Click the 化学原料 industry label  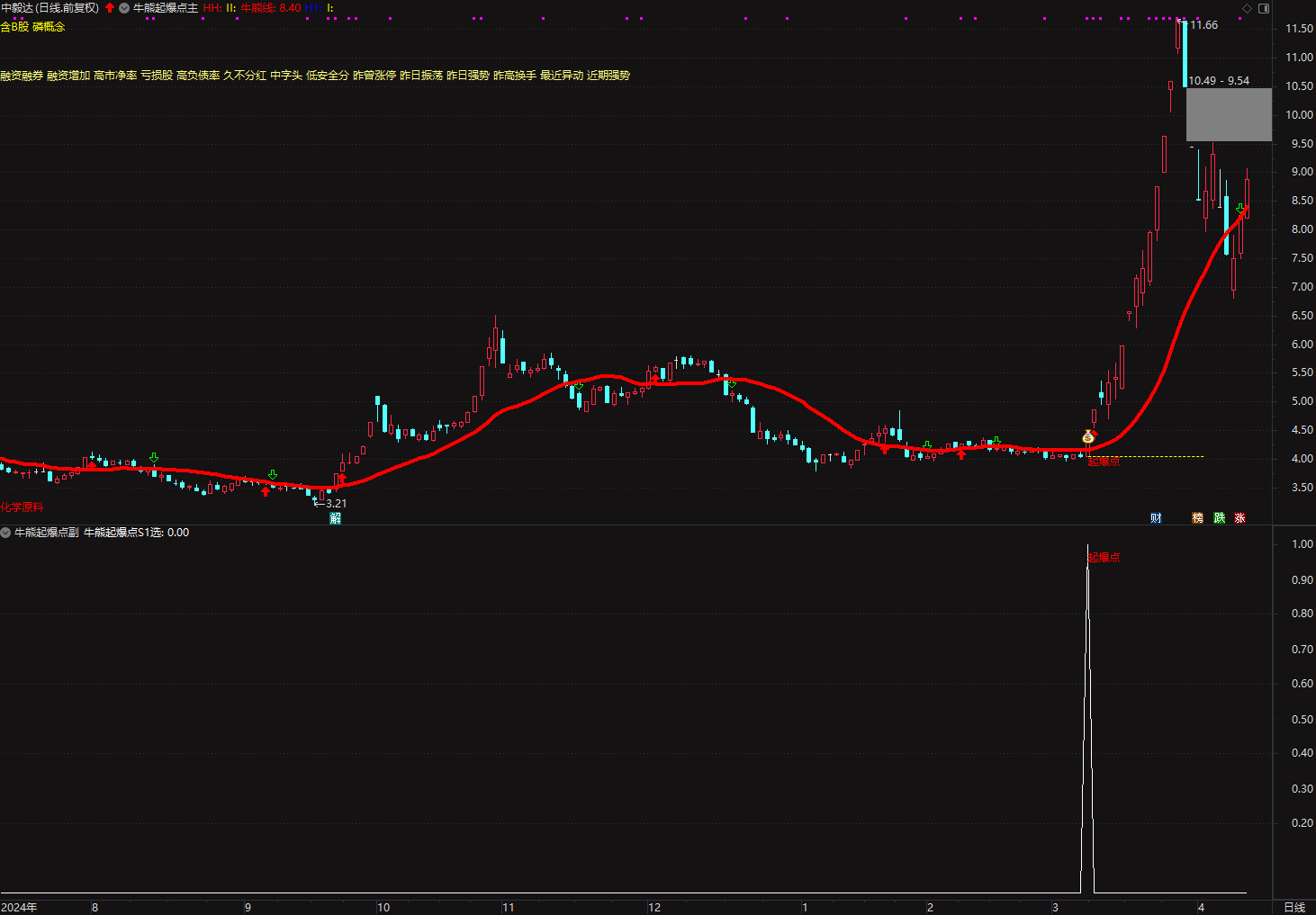[x=22, y=508]
